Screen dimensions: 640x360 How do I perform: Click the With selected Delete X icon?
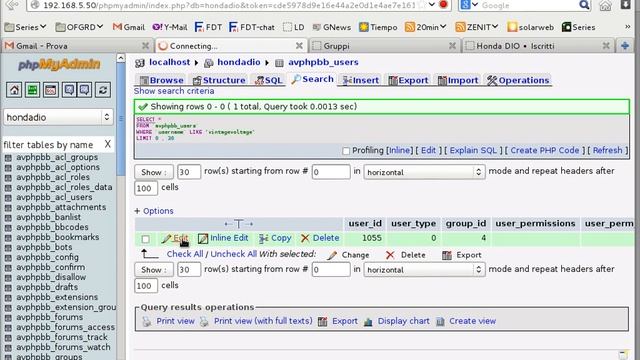[390, 255]
